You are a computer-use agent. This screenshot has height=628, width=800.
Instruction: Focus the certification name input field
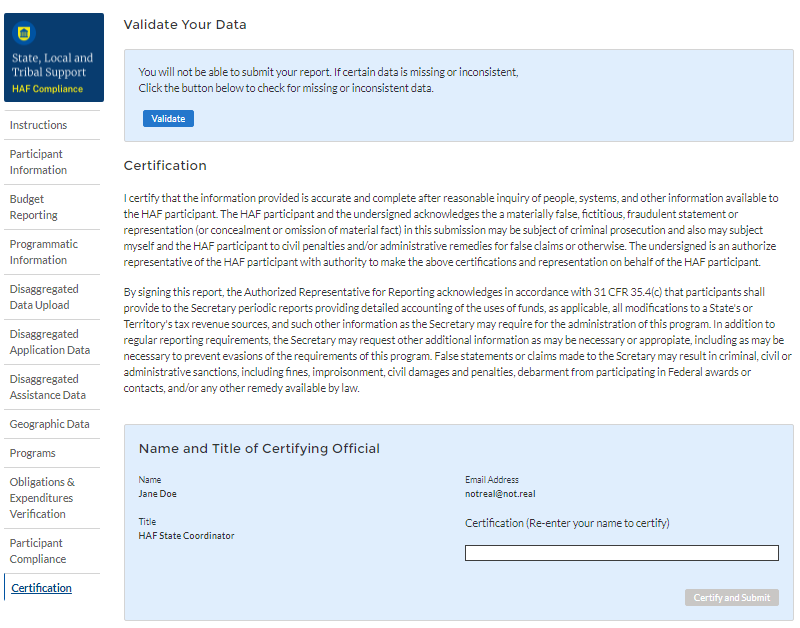pos(621,553)
